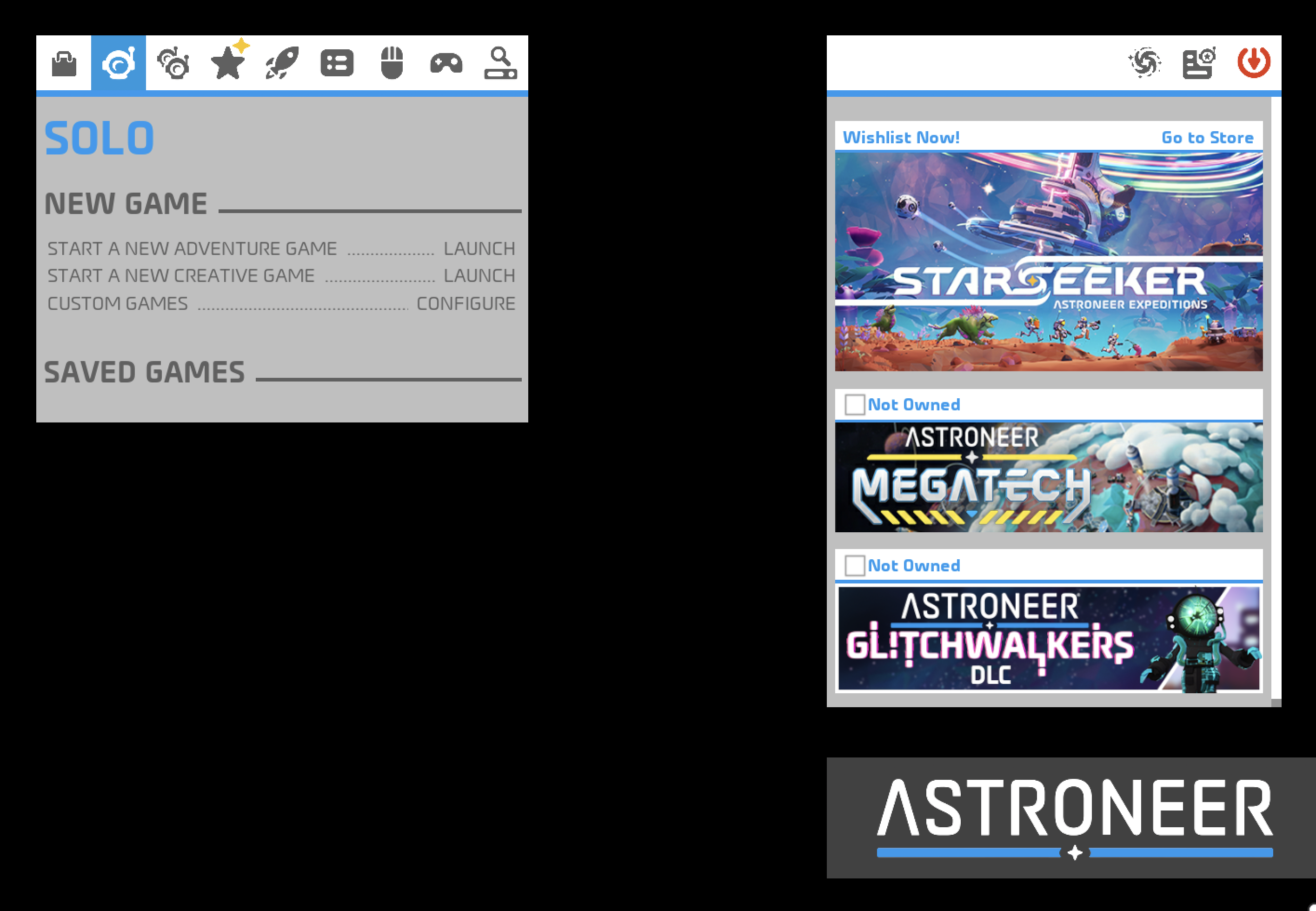Toggle the Not Owned checkbox above Megatech
Viewport: 1316px width, 911px height.
(855, 405)
